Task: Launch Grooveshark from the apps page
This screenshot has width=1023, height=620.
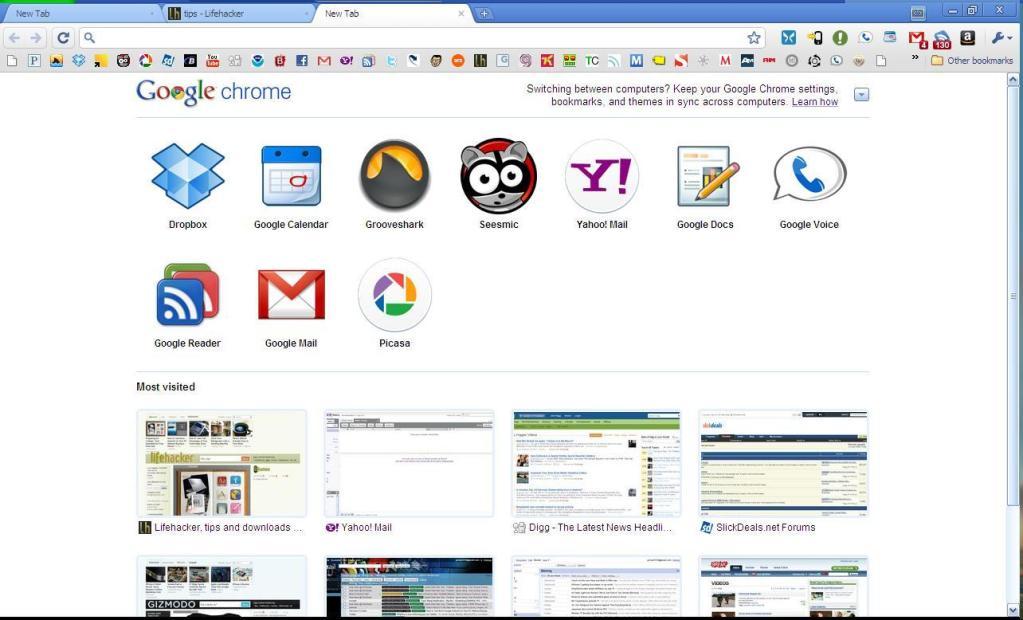Action: [x=394, y=176]
